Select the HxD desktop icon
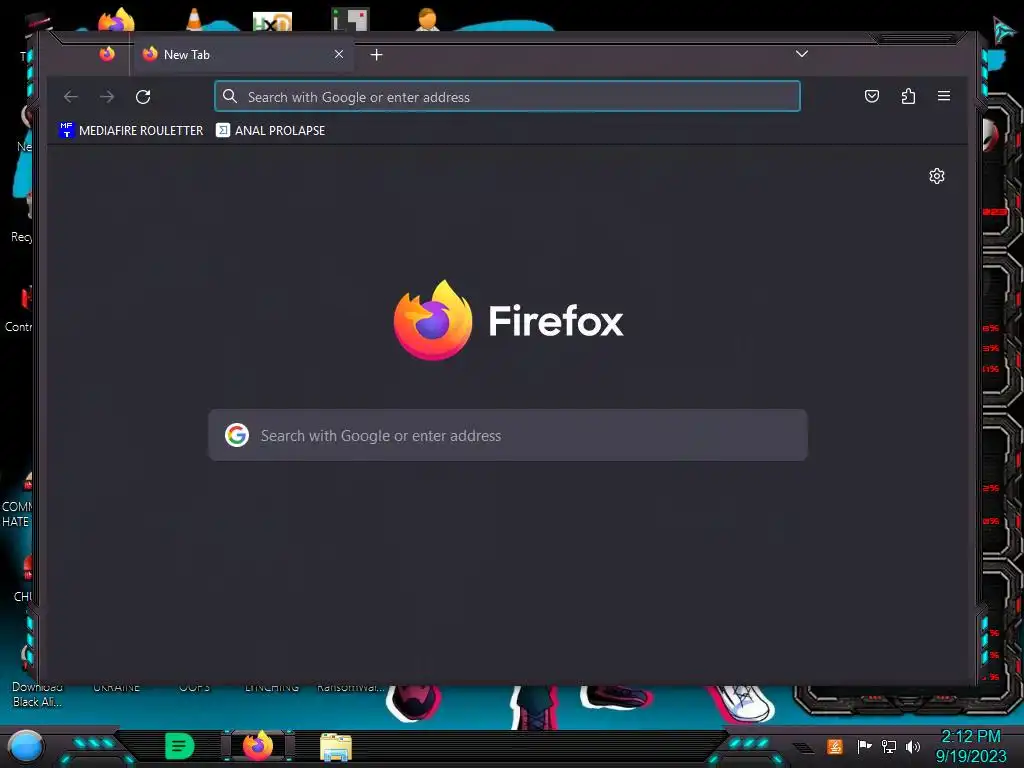Image resolution: width=1024 pixels, height=768 pixels. [x=272, y=21]
